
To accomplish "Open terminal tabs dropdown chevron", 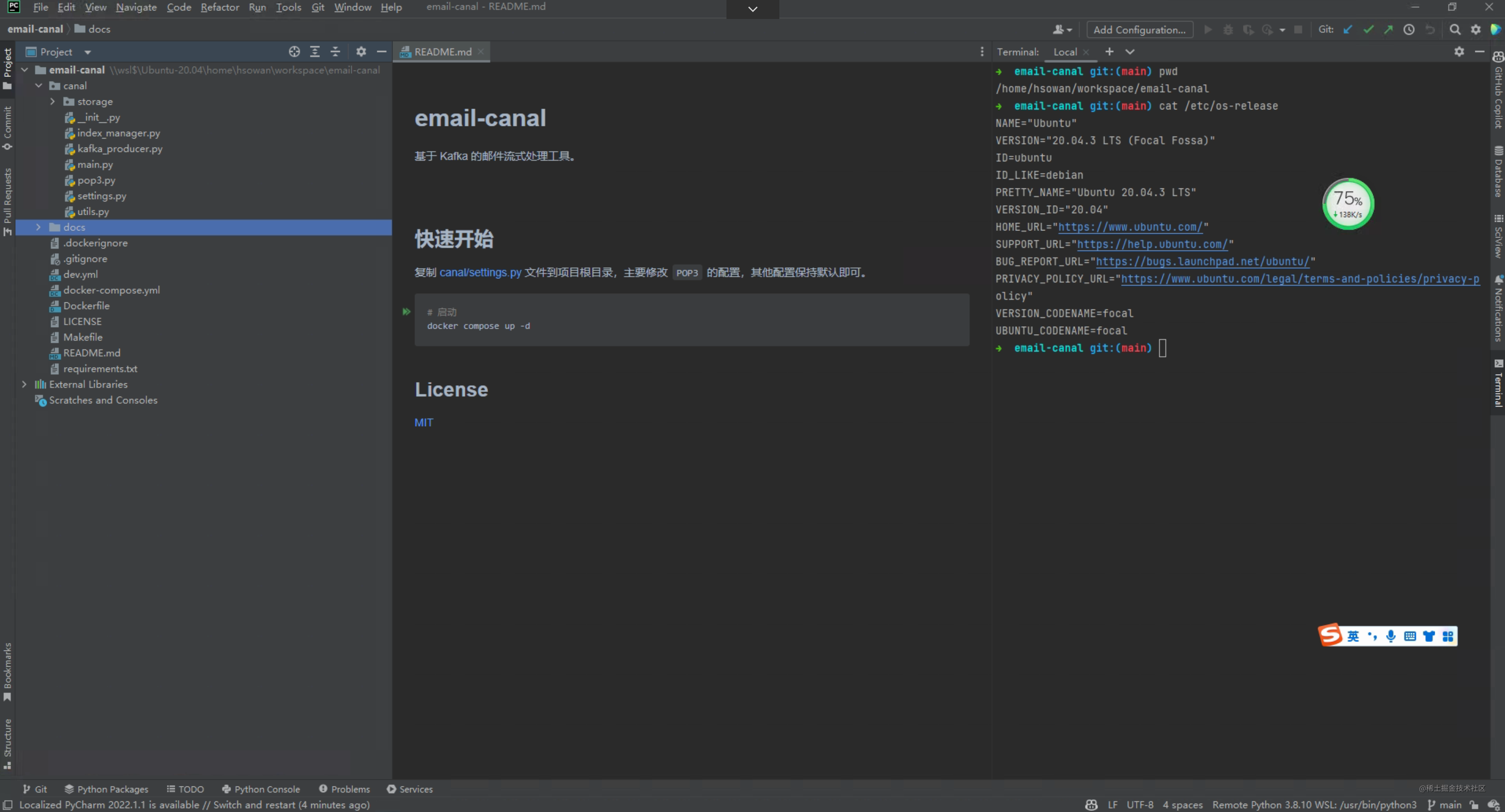I will point(1130,52).
